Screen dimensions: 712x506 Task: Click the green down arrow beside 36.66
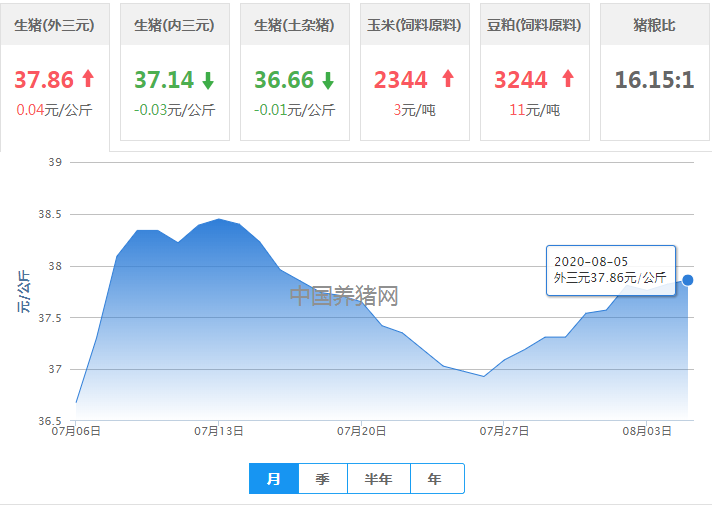(327, 80)
